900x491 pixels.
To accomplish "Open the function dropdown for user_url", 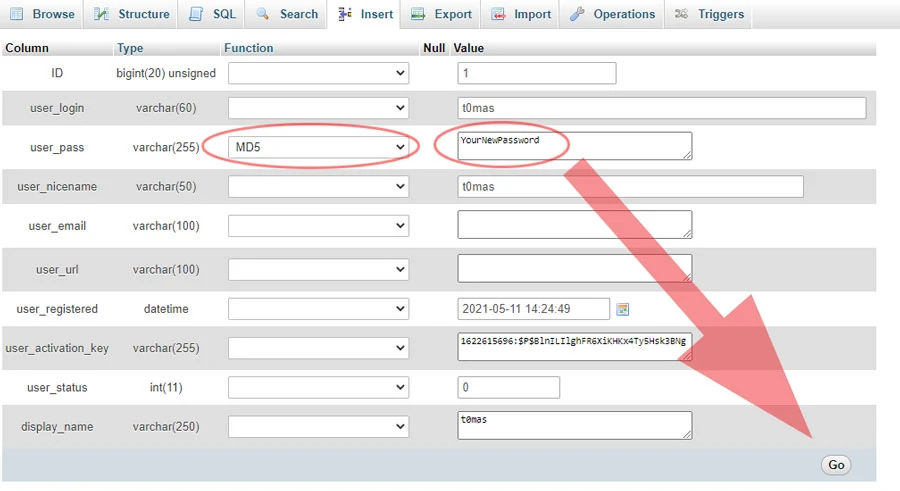I will point(319,269).
